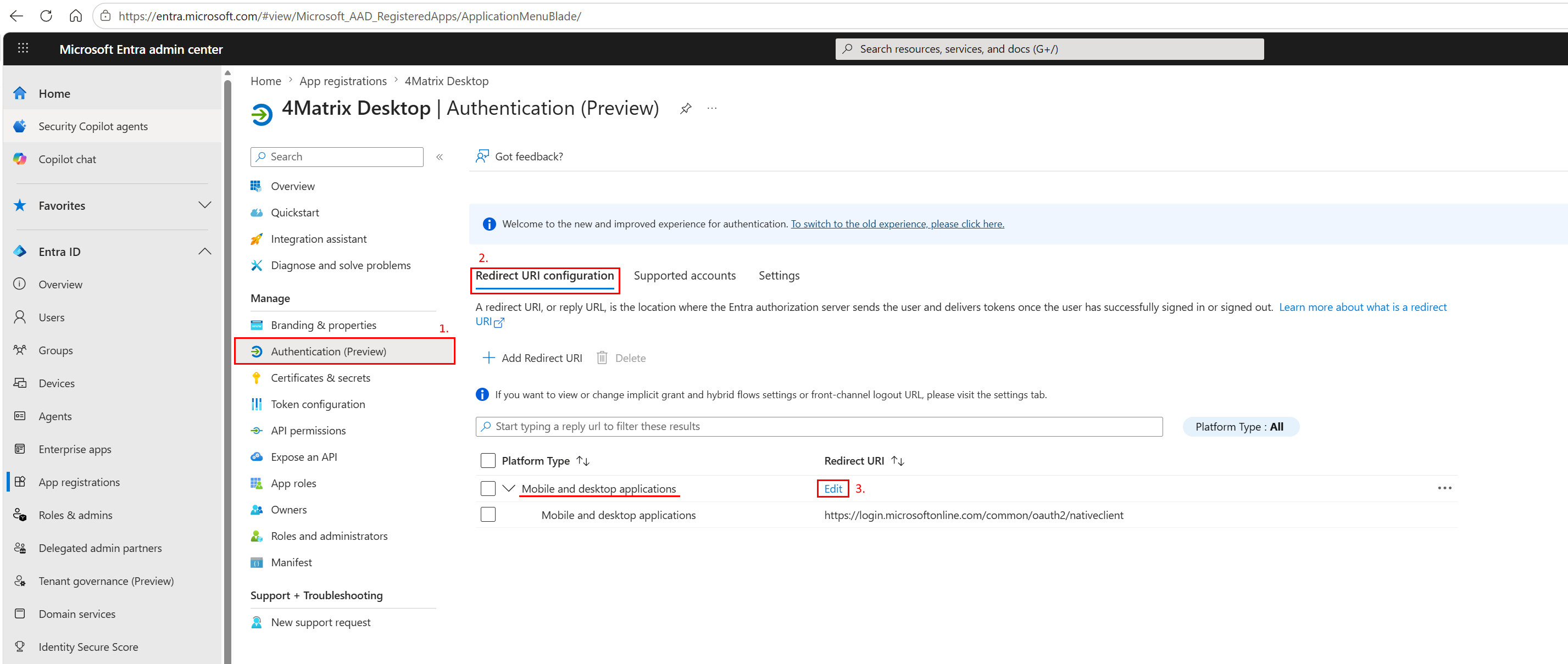Screen dimensions: 1568x664
Task: Open the app launcher waffle icon
Action: 23,48
